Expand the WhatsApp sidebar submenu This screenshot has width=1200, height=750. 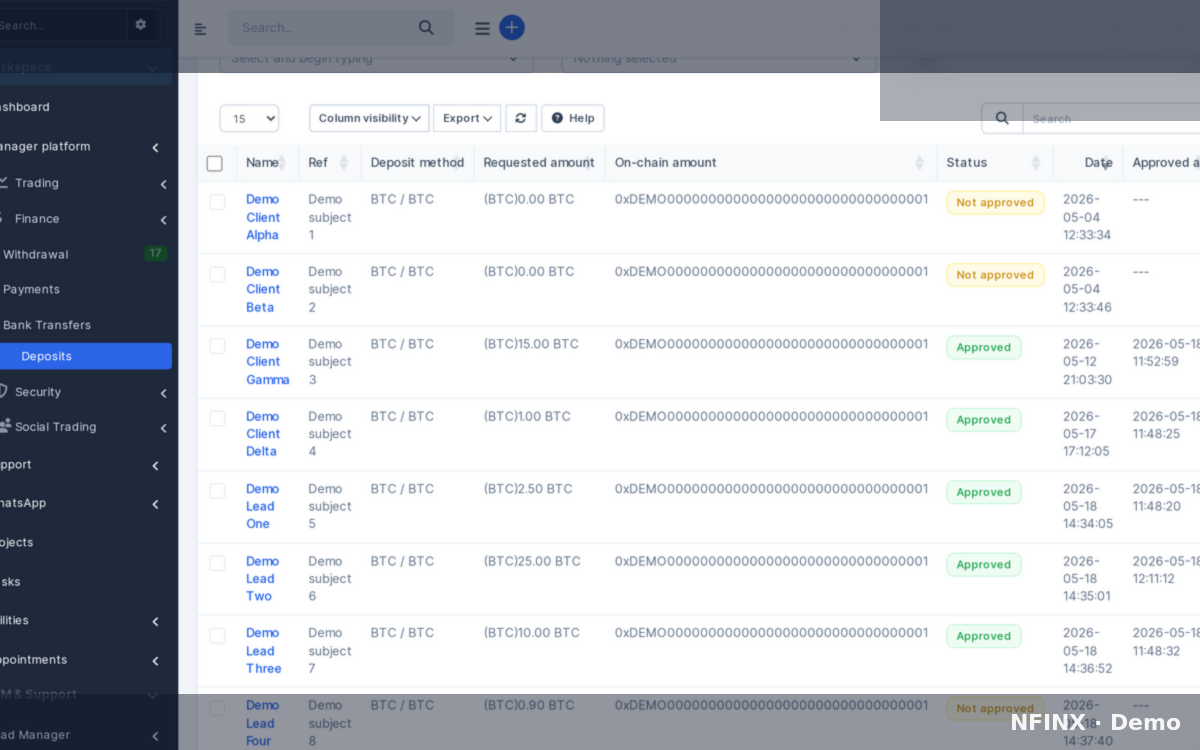(155, 504)
